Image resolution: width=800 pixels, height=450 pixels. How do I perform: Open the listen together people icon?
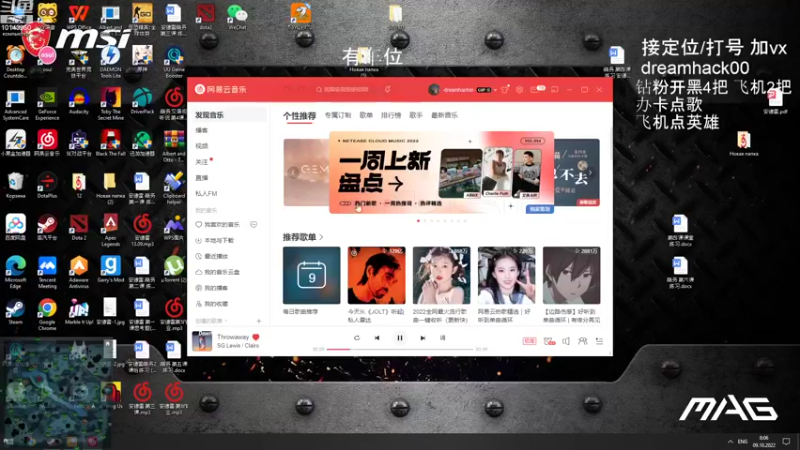tap(583, 341)
